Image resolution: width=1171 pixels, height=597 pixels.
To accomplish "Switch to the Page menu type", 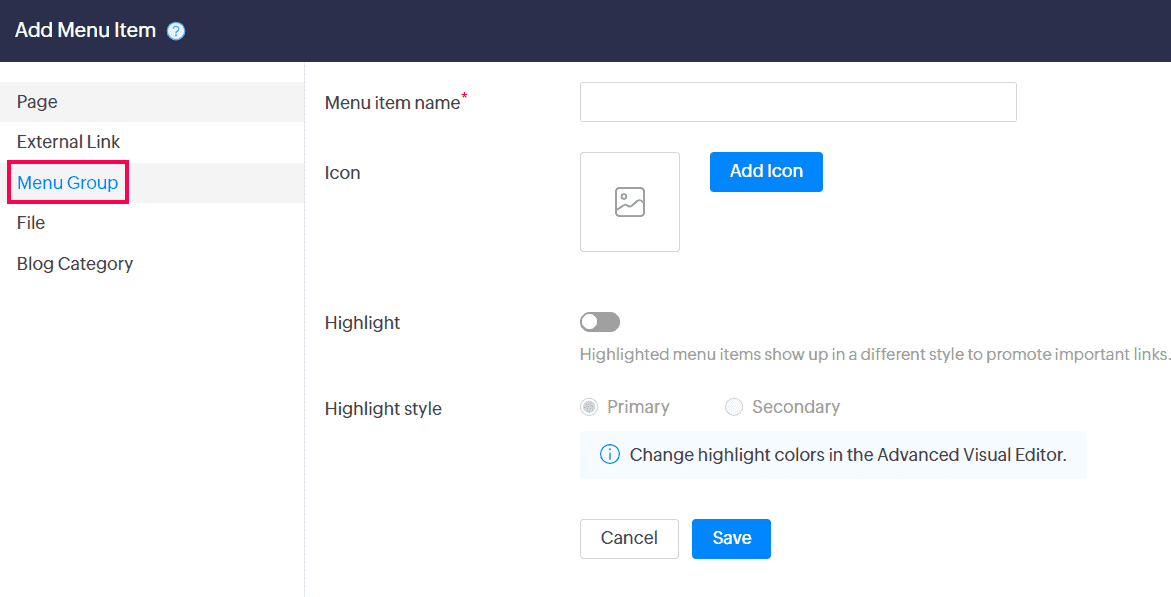I will [152, 102].
